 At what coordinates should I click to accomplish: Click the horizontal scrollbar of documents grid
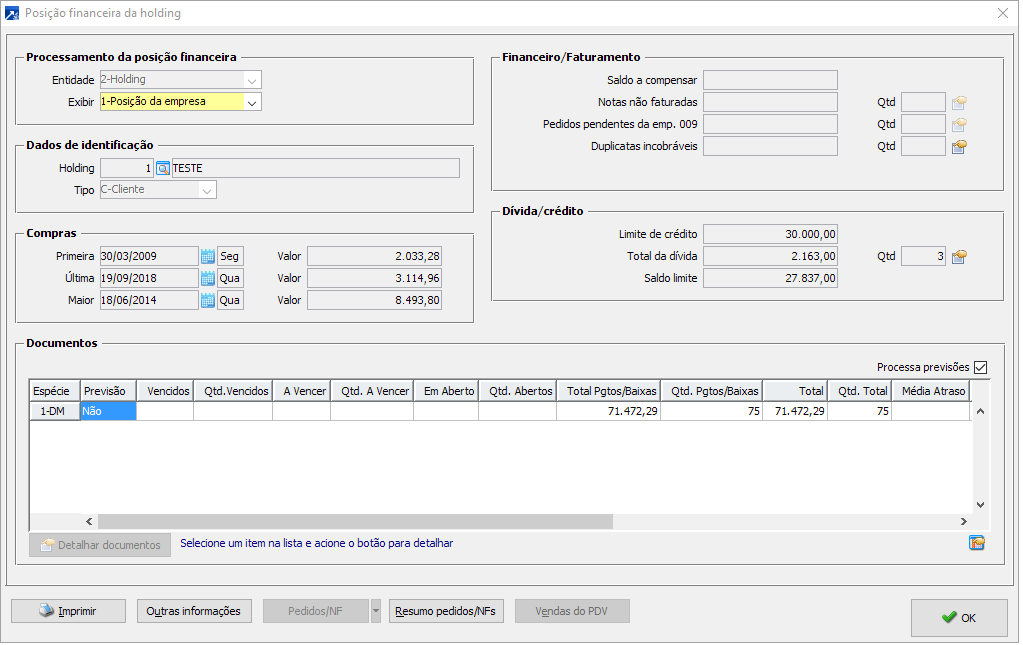[x=355, y=521]
